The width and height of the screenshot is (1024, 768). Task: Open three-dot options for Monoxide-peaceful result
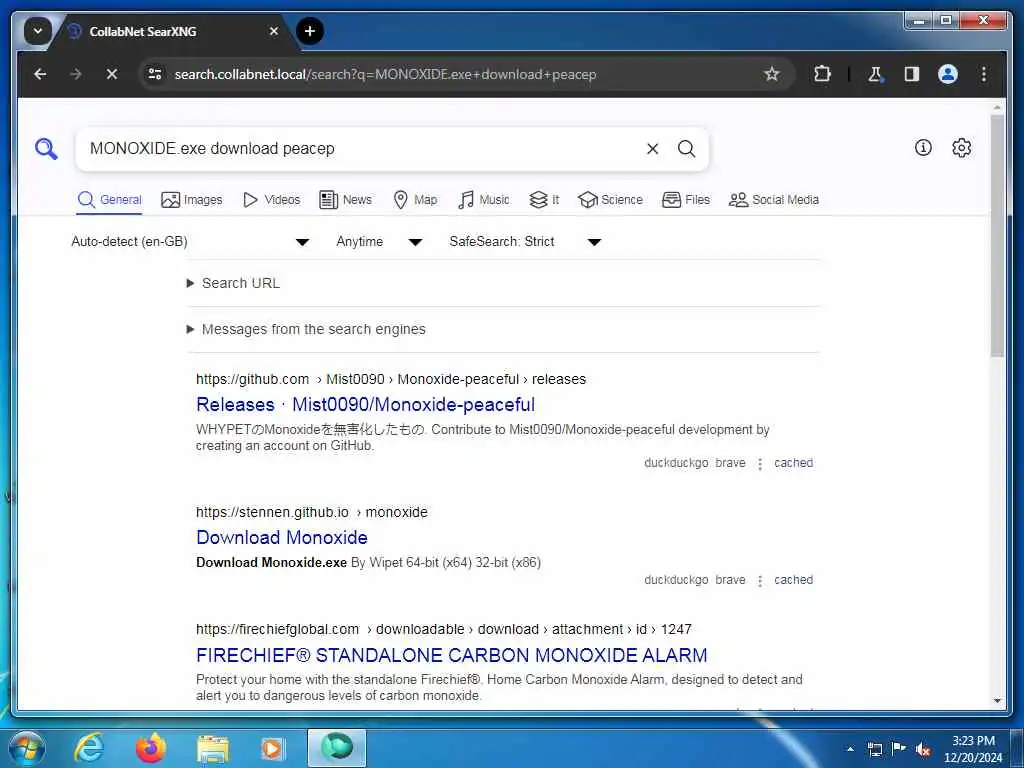coord(760,464)
